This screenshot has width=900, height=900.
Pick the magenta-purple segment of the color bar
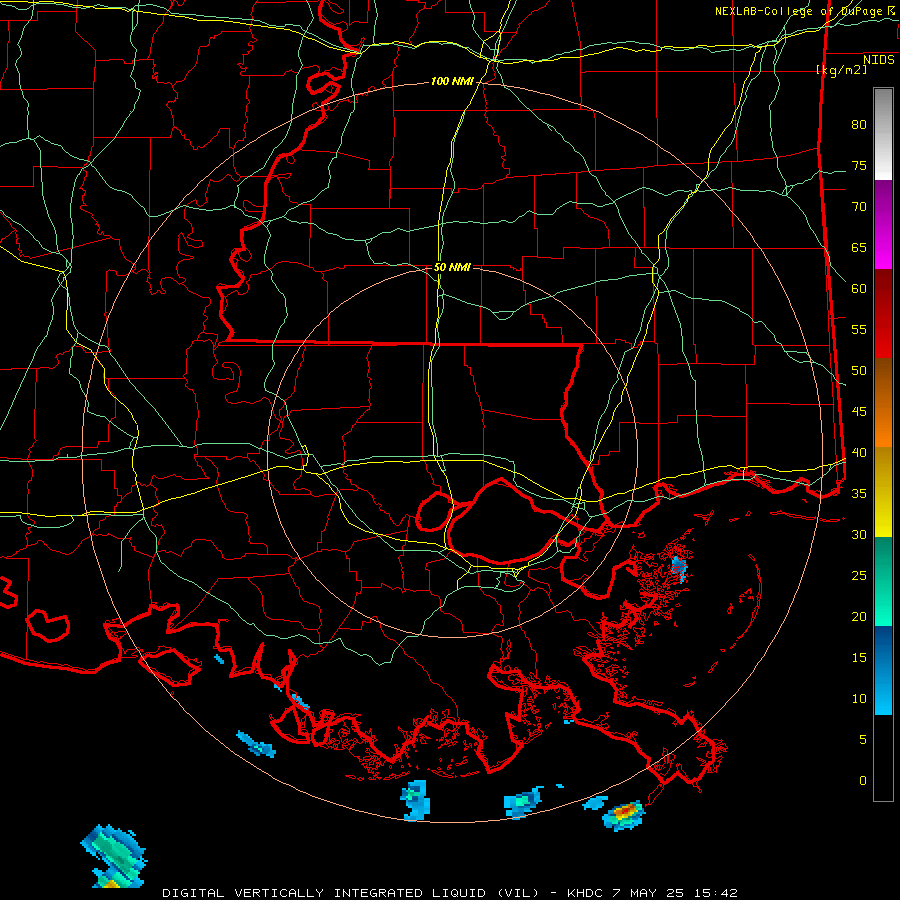(x=883, y=224)
